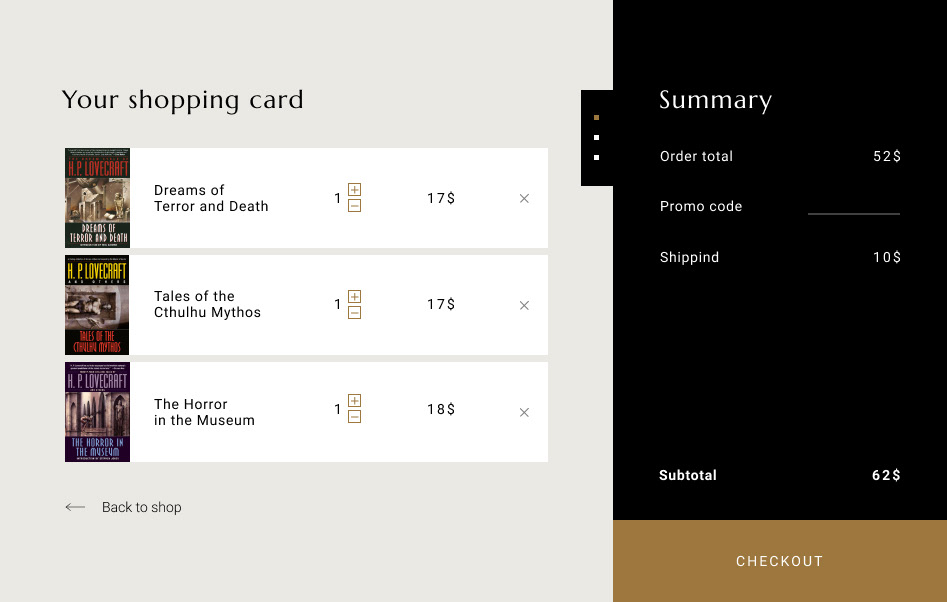Increase quantity of Dreams of Terror and Death
The width and height of the screenshot is (947, 602).
354,190
